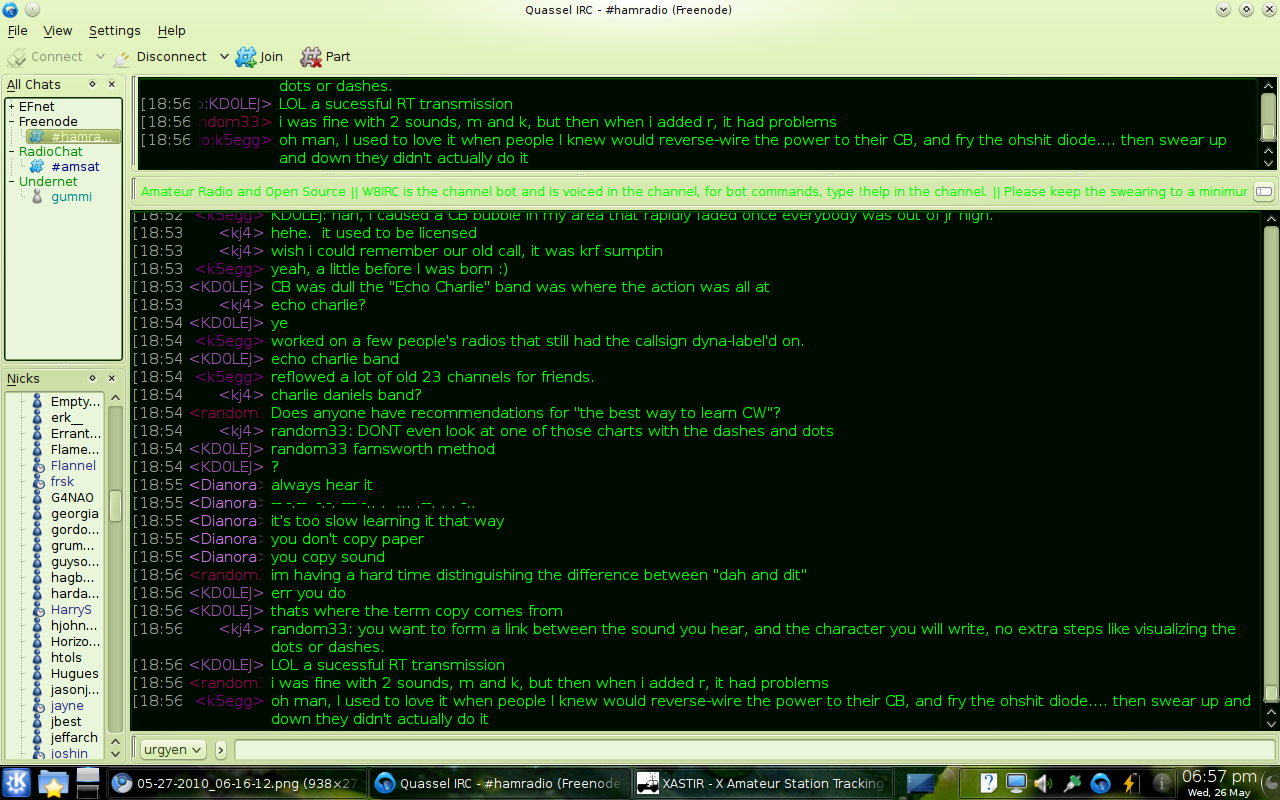This screenshot has width=1280, height=800.
Task: Click the Quassel window menu icon in title bar
Action: 11,10
